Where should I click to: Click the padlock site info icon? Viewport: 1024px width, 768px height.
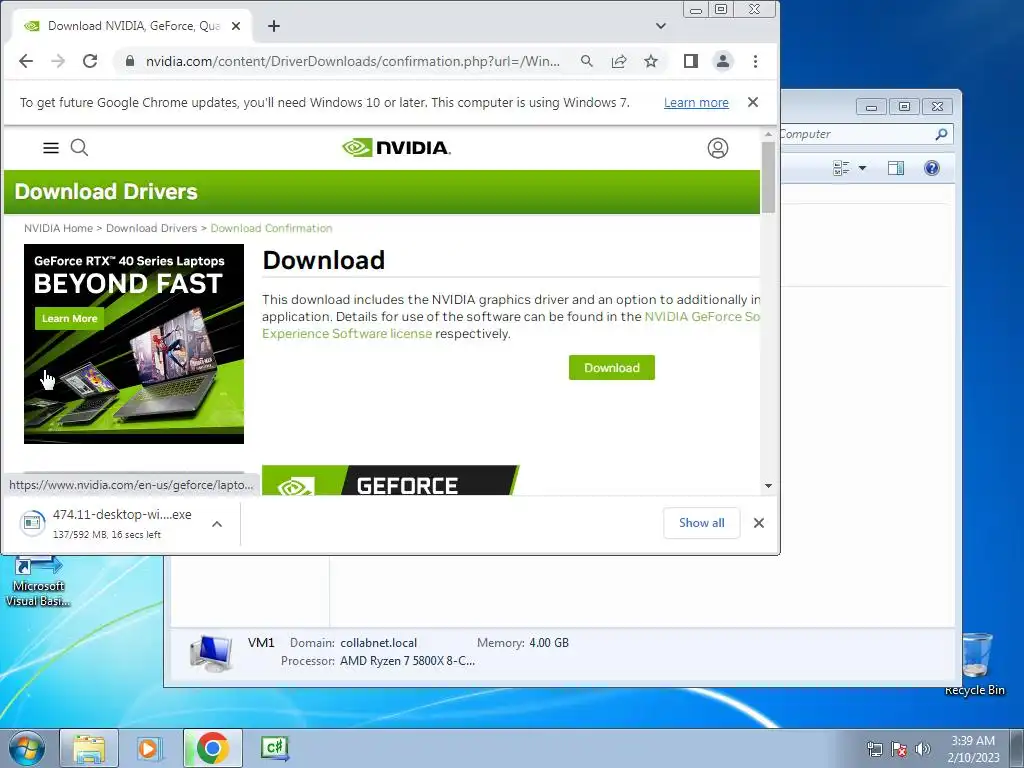(130, 61)
